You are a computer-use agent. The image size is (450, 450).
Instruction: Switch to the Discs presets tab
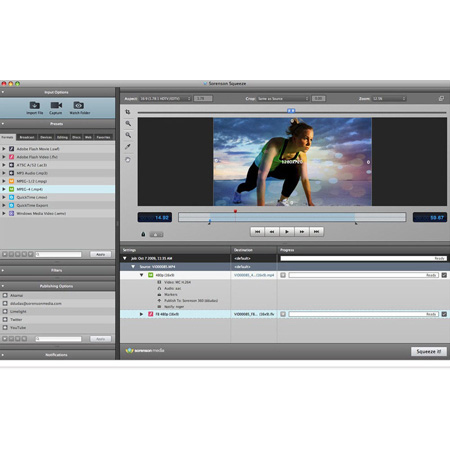(x=76, y=137)
